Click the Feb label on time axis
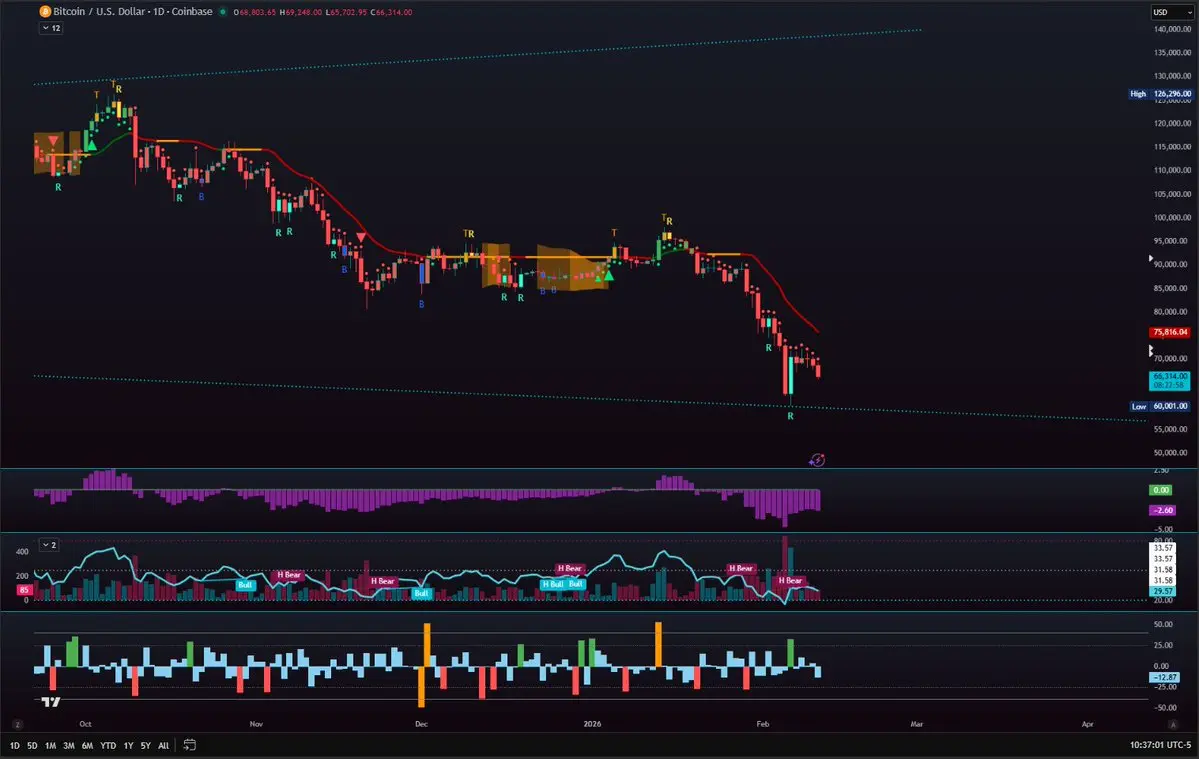The width and height of the screenshot is (1199, 759). (762, 724)
